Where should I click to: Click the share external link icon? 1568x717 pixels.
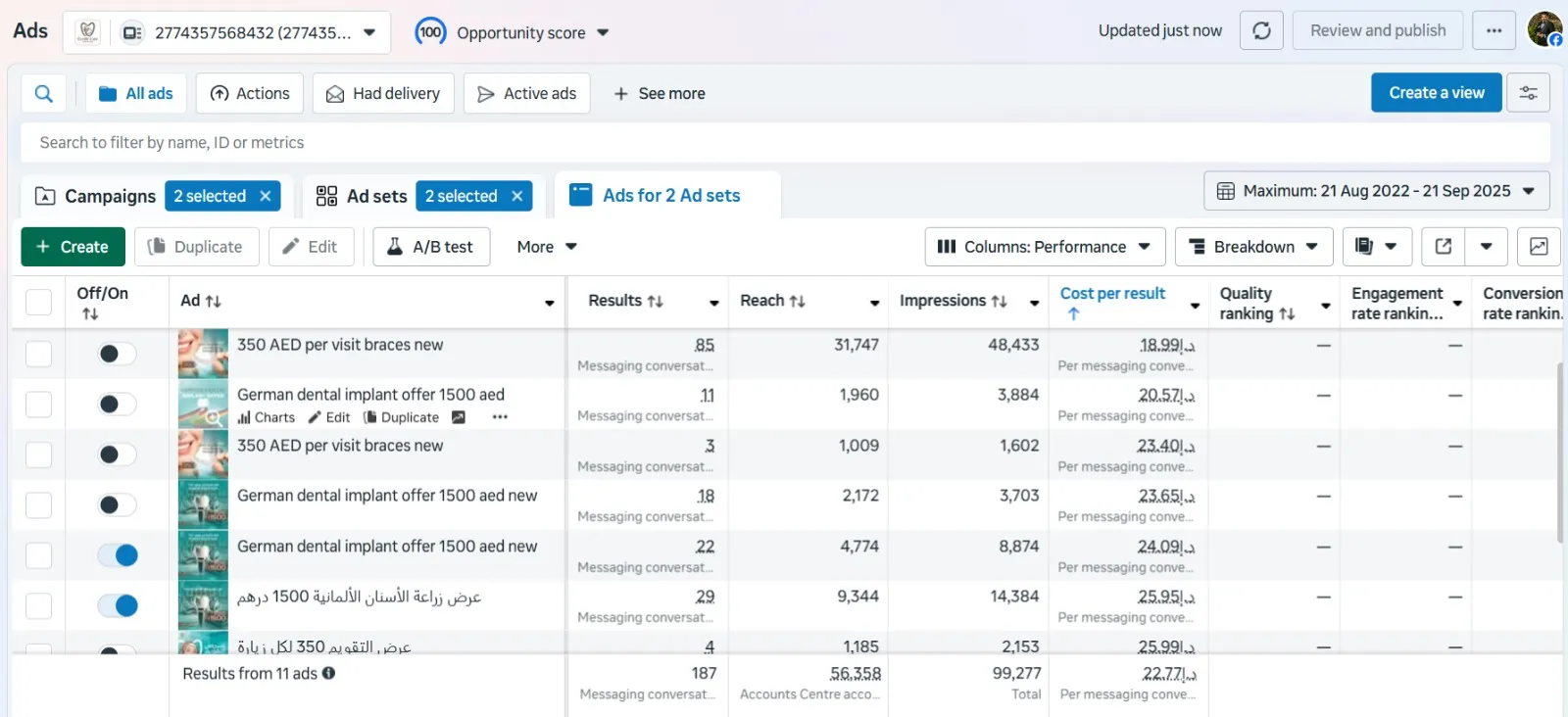1444,247
